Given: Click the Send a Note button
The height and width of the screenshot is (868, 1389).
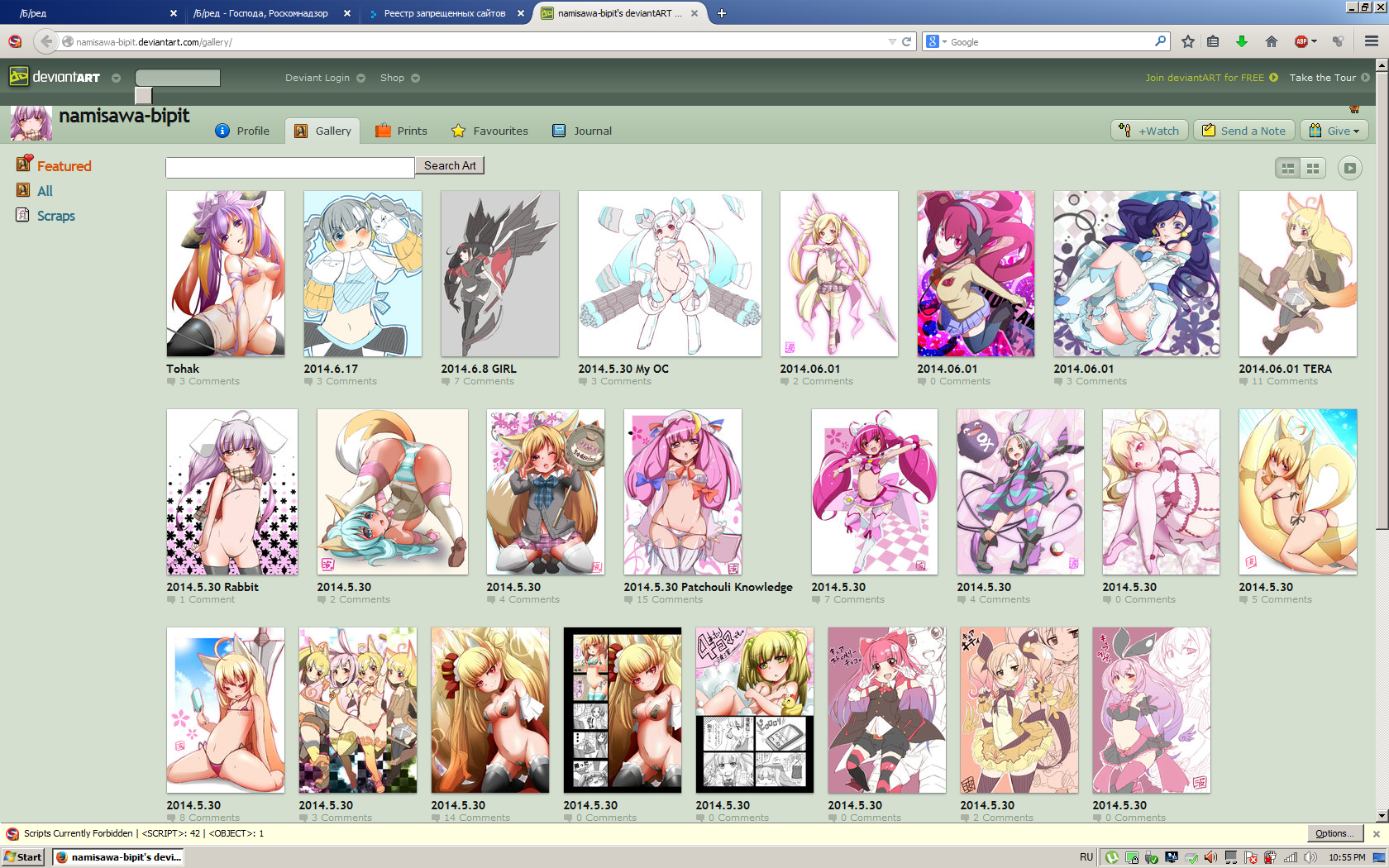Looking at the screenshot, I should pyautogui.click(x=1244, y=131).
